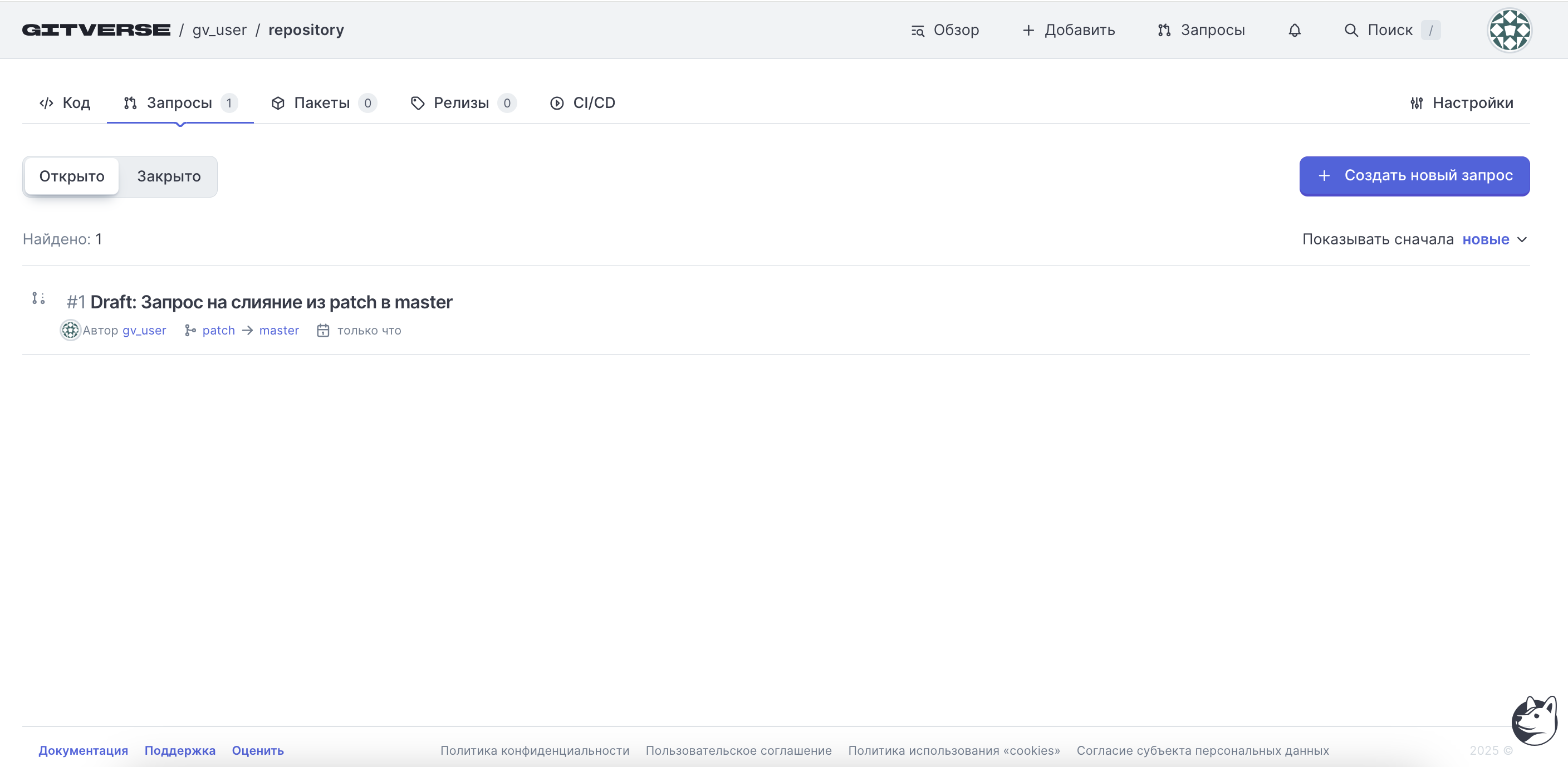Open Поддержка footer link
Image resolution: width=1568 pixels, height=767 pixels.
pos(180,750)
